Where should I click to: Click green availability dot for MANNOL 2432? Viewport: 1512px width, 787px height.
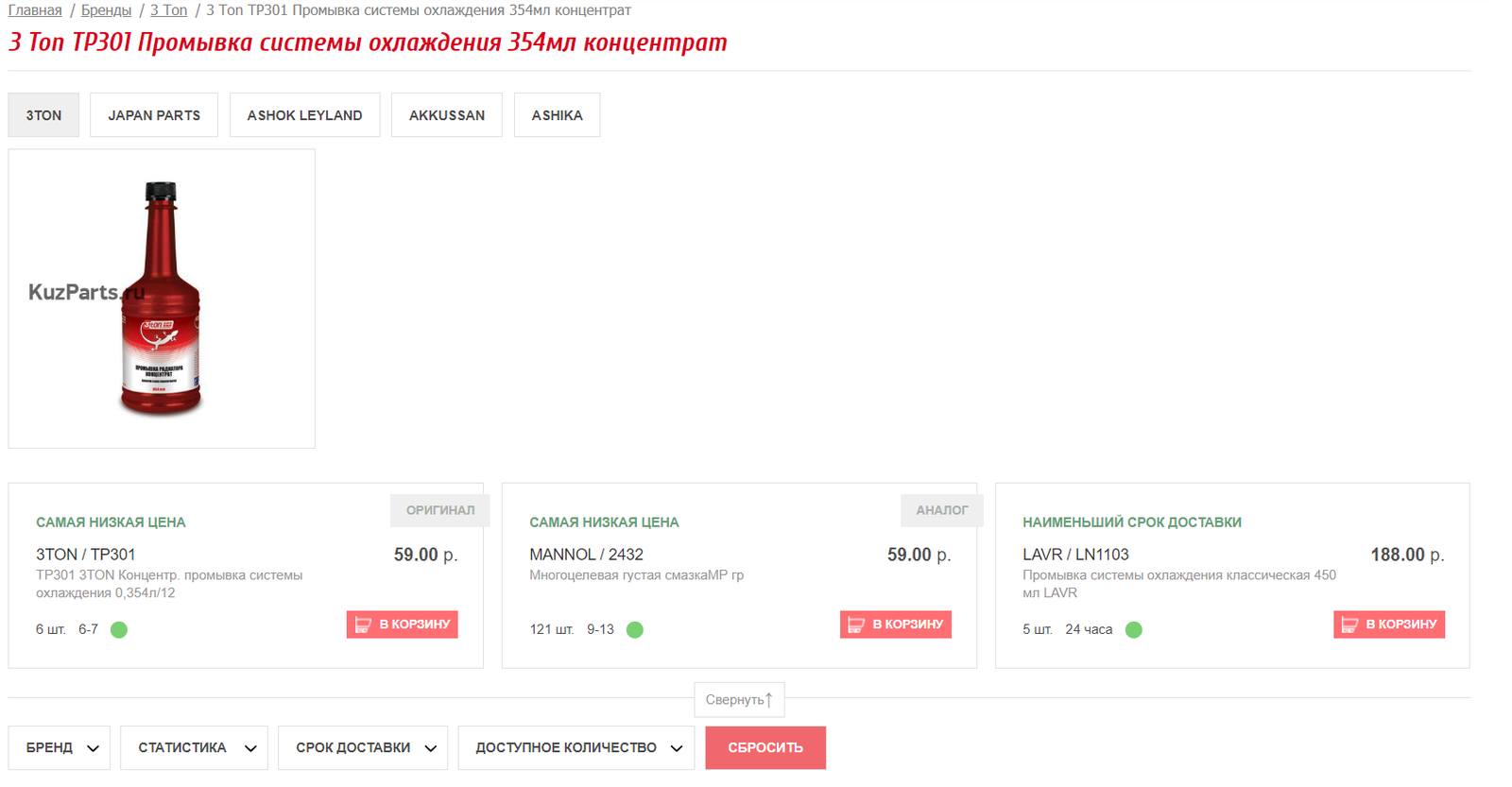click(x=635, y=630)
